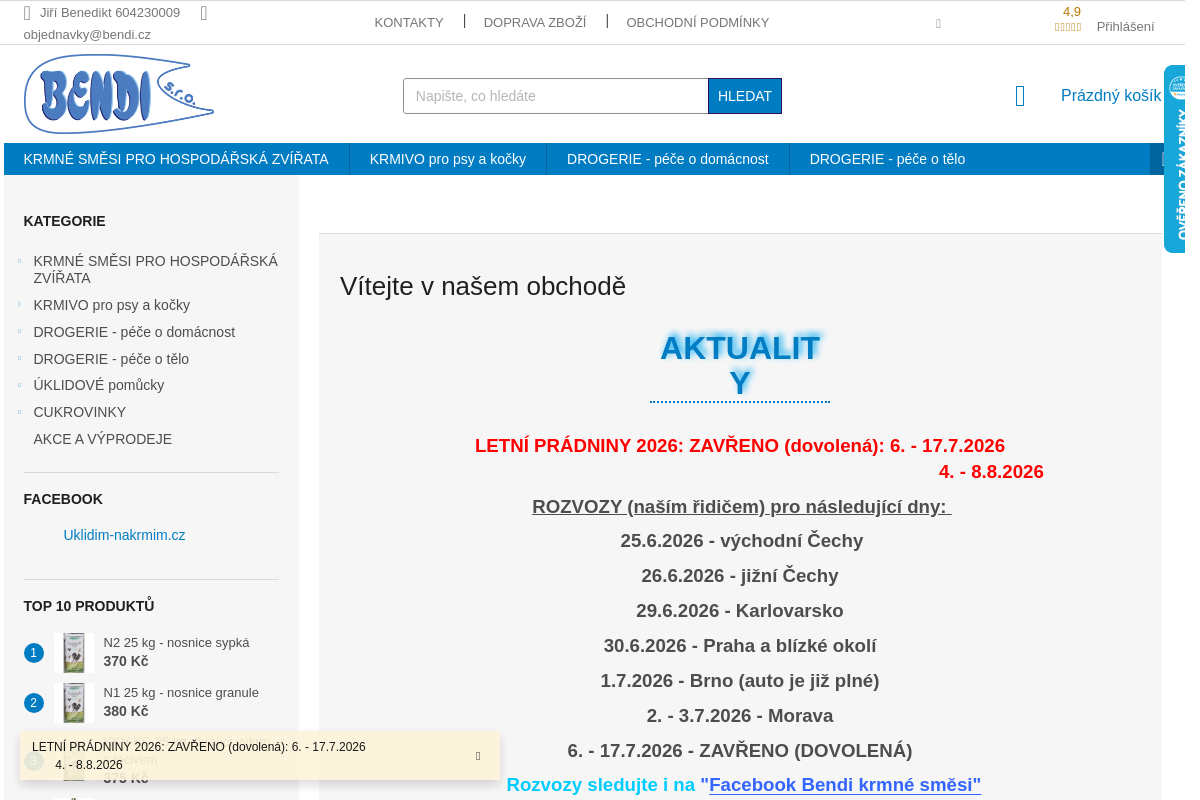Open N2 25 kg nosnice sypká thumbnail

pos(74,653)
